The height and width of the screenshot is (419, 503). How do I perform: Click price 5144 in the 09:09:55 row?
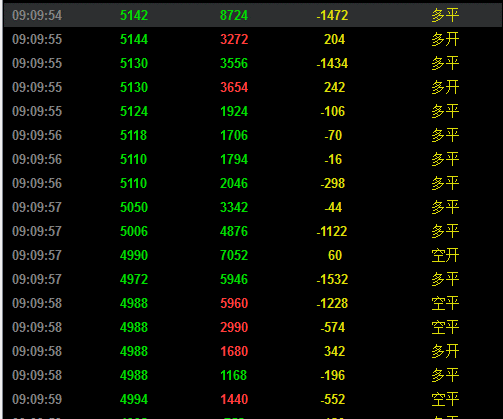point(134,39)
